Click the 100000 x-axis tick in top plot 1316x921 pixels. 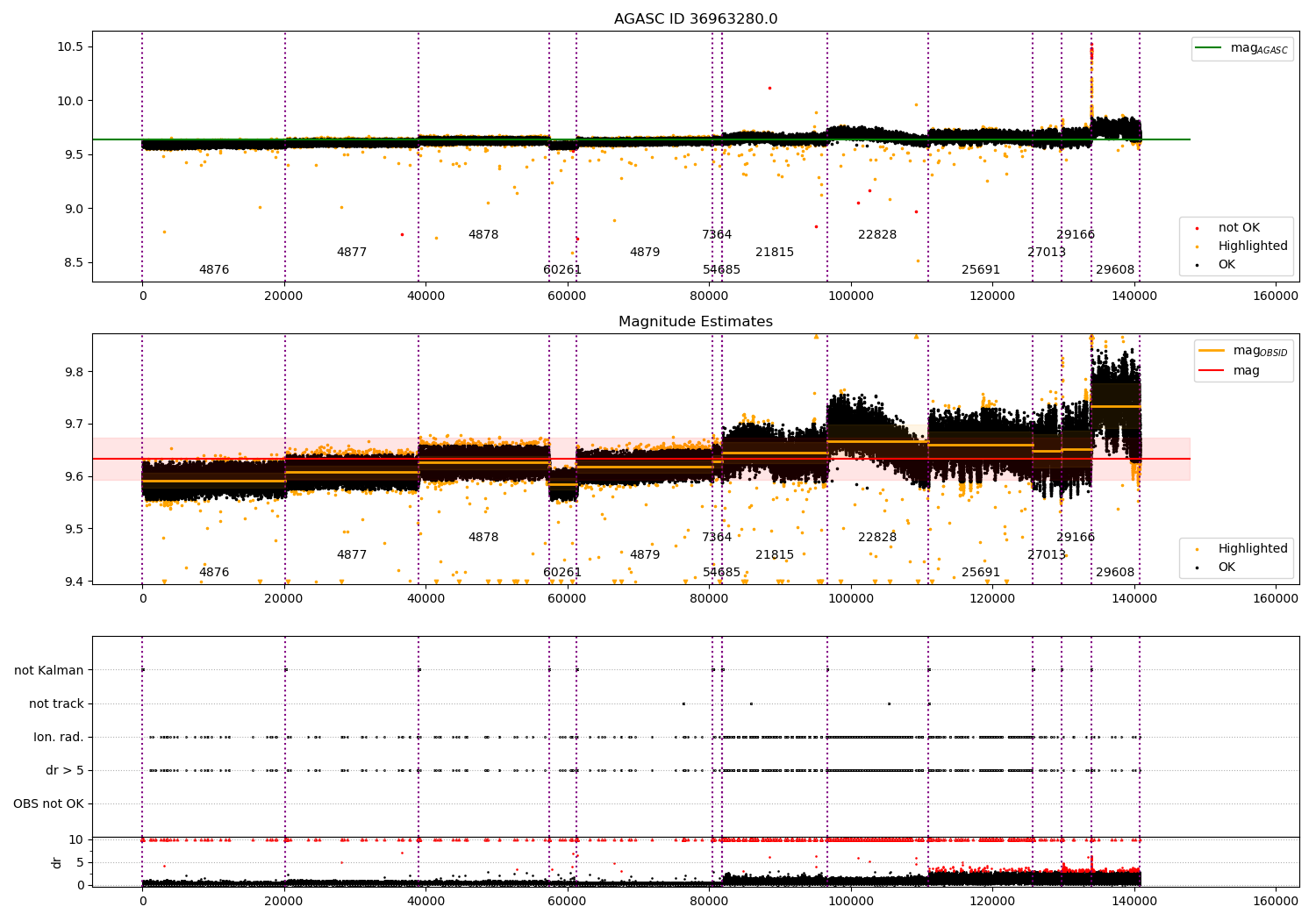coord(851,296)
